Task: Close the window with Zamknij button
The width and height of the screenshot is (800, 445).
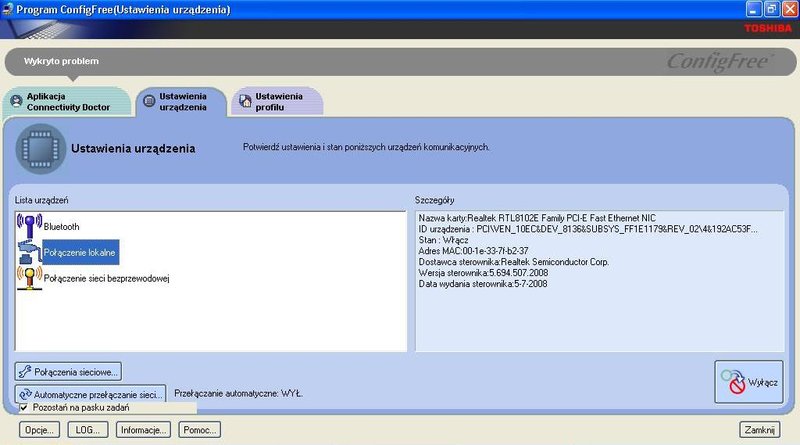Action: [x=759, y=430]
